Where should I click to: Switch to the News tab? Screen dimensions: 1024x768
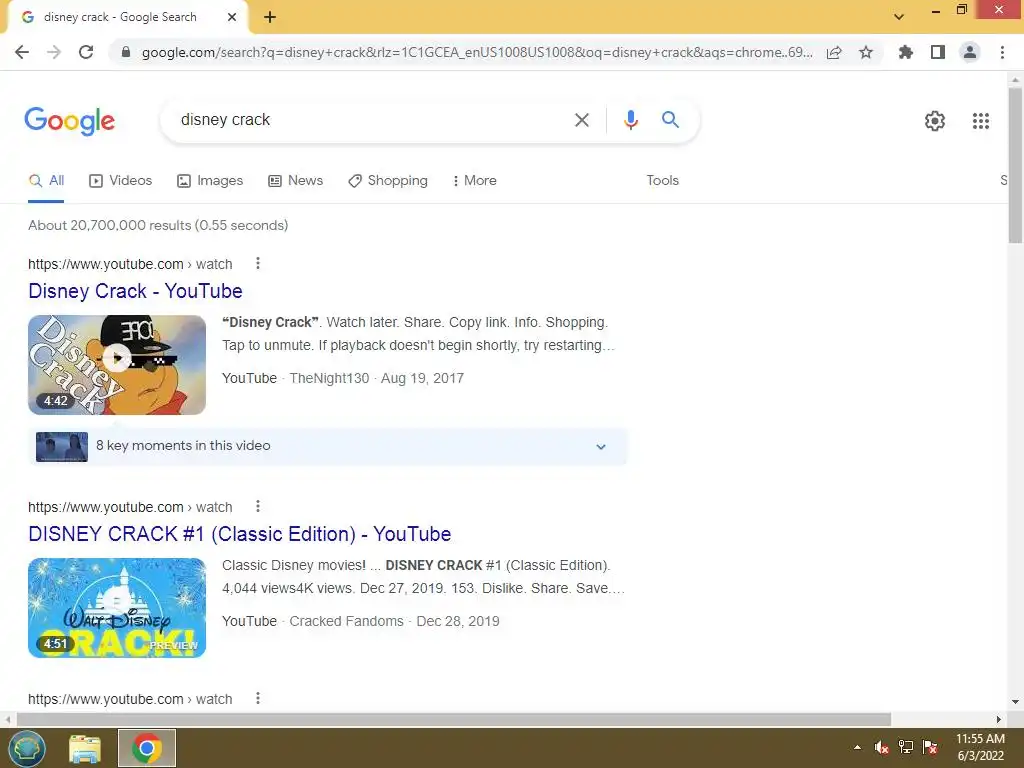(x=296, y=181)
